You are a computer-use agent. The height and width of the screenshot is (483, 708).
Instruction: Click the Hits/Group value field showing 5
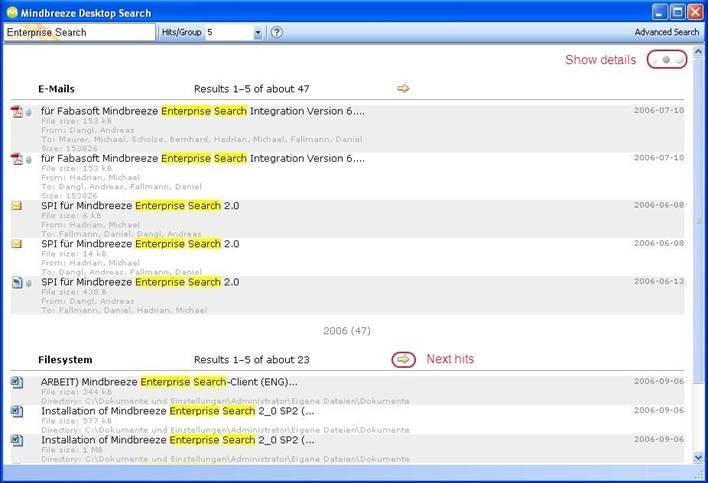229,33
